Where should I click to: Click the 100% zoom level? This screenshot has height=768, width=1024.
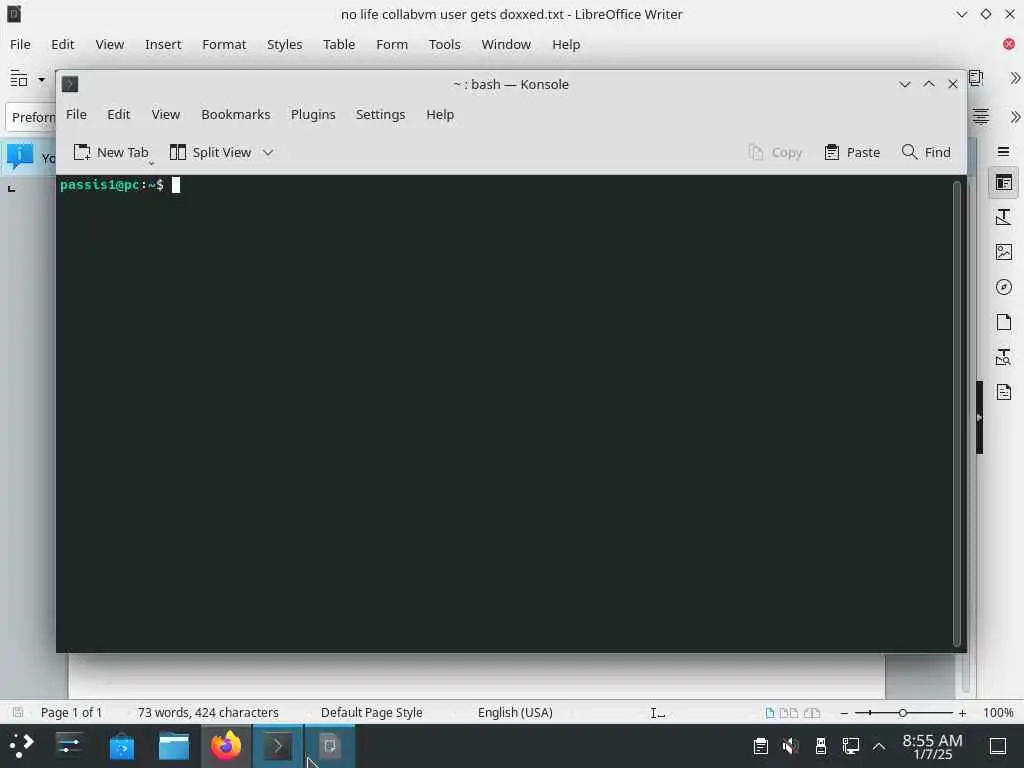(998, 712)
